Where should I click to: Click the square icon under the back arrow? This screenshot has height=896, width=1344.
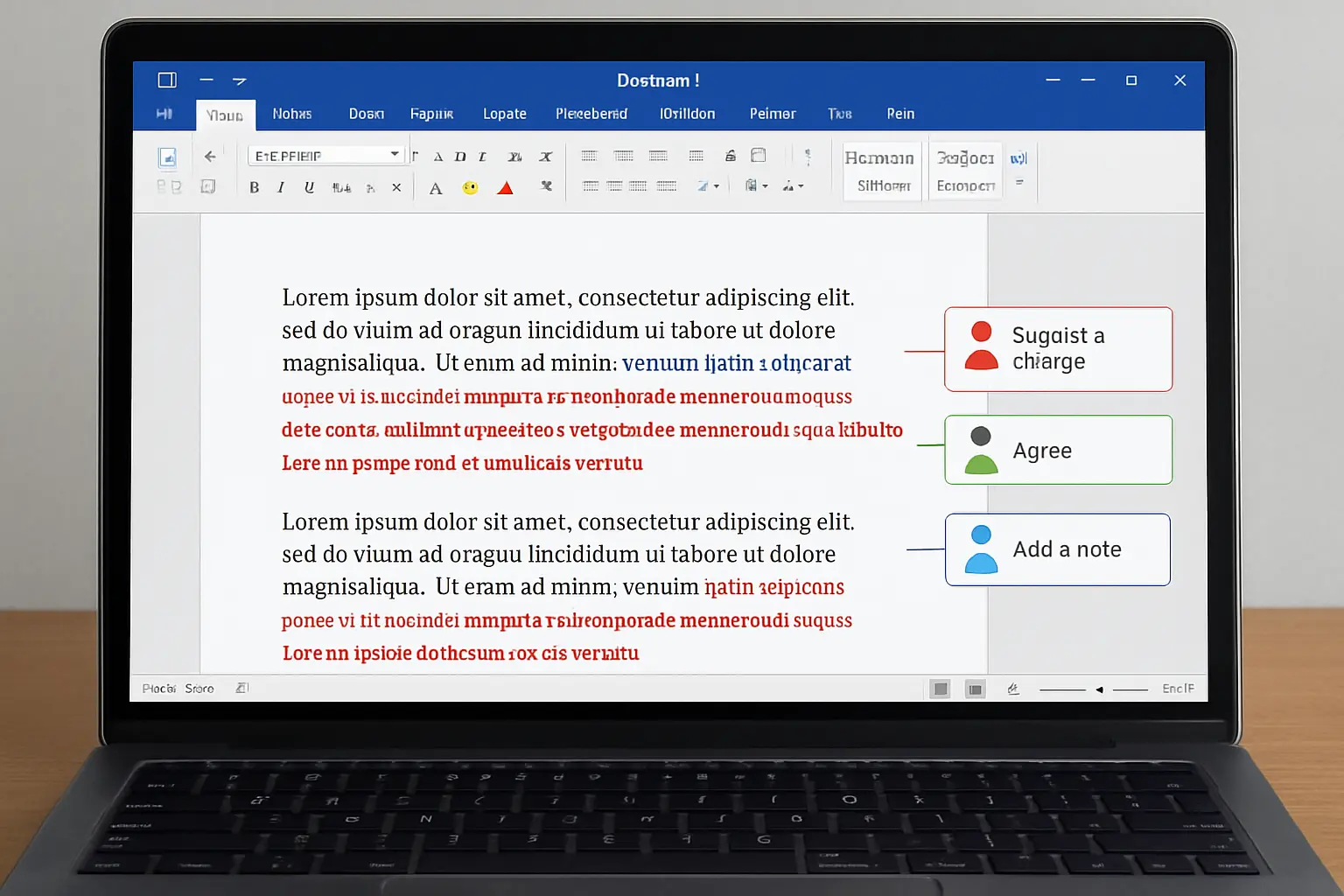208,186
